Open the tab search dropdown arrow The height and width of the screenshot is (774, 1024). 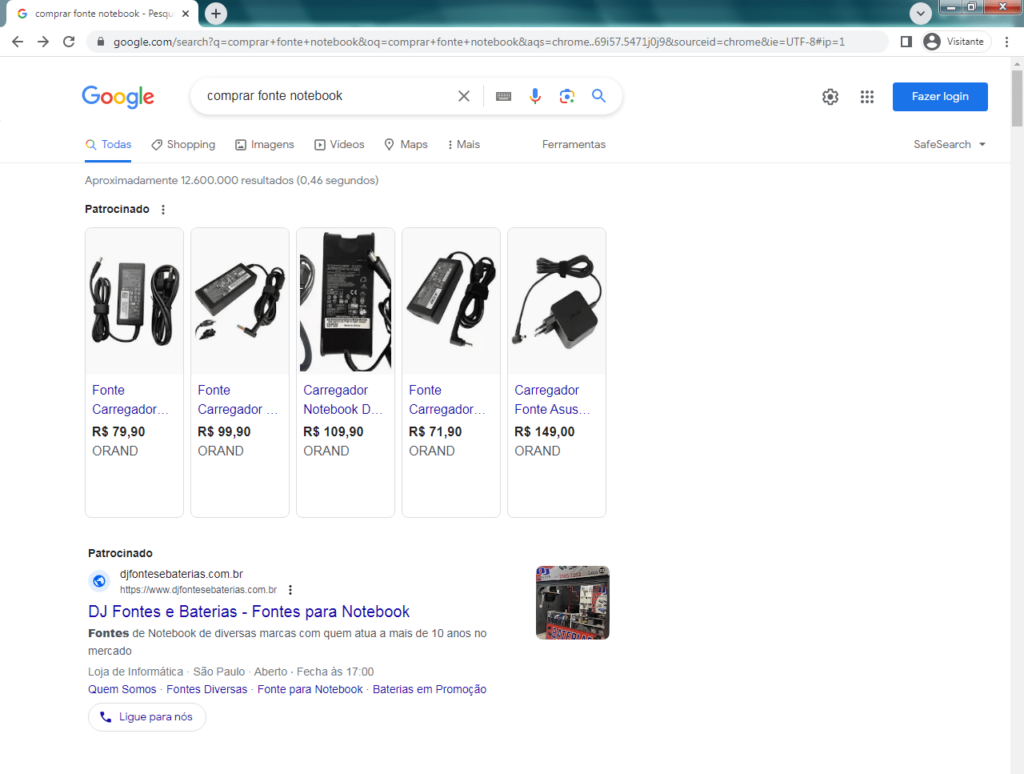click(x=920, y=13)
